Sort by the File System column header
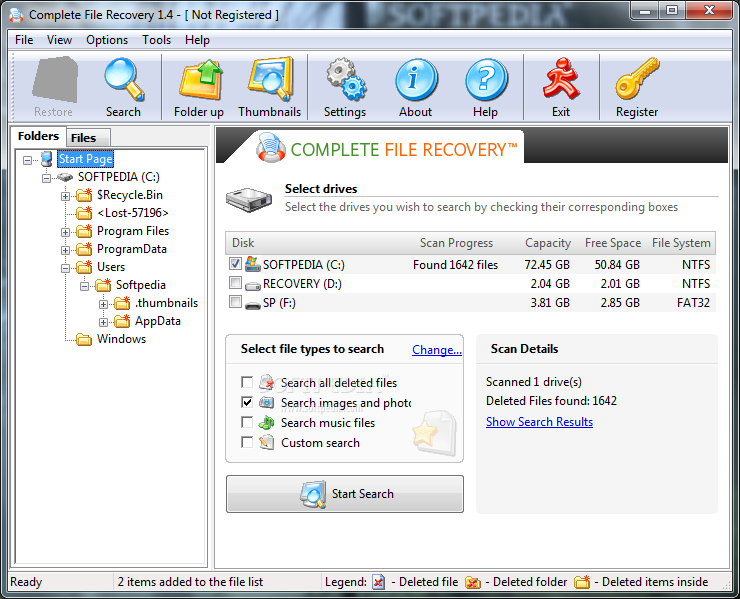Screen dimensions: 740x599 click(681, 243)
